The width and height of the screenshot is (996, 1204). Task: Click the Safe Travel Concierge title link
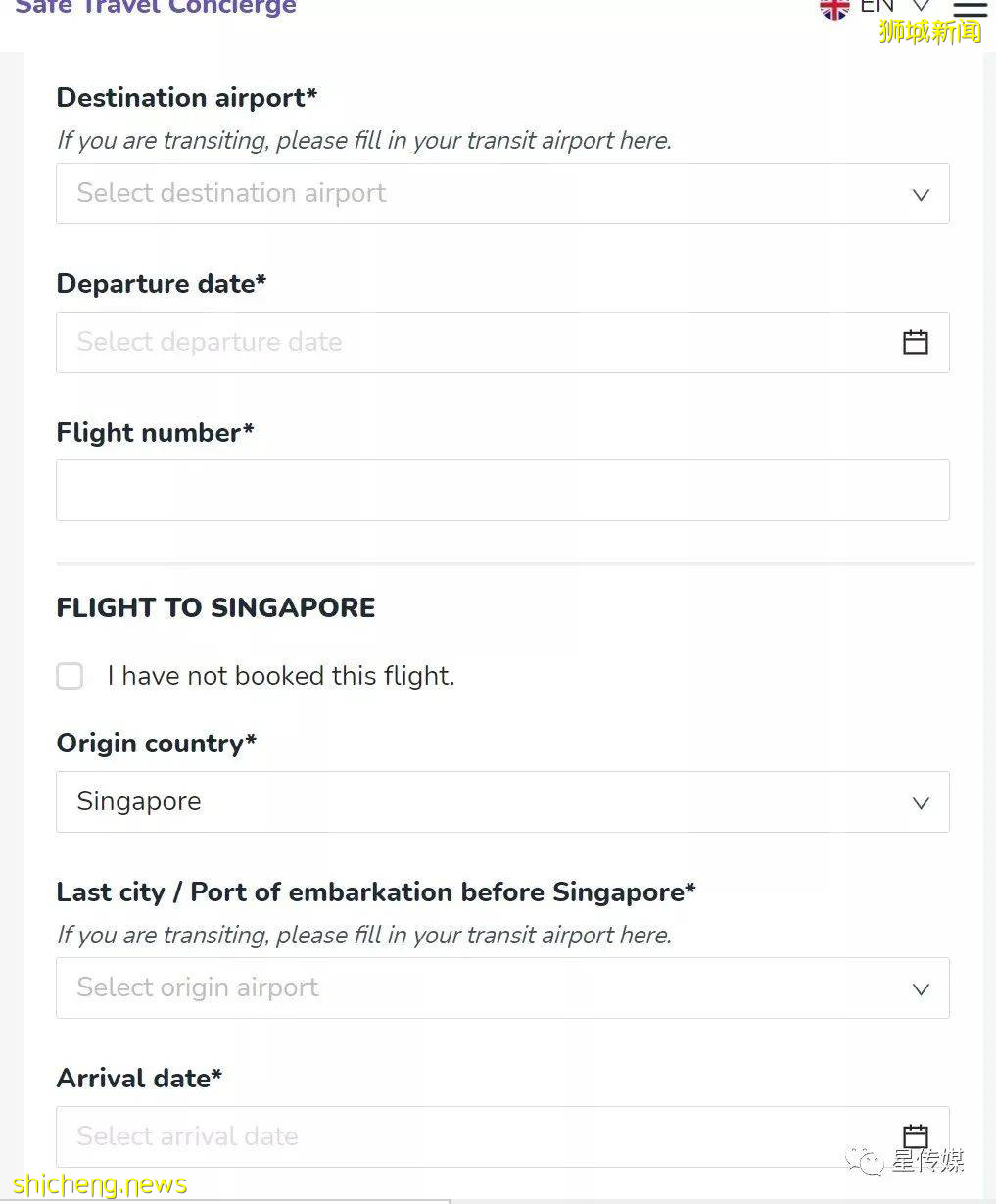(x=156, y=8)
